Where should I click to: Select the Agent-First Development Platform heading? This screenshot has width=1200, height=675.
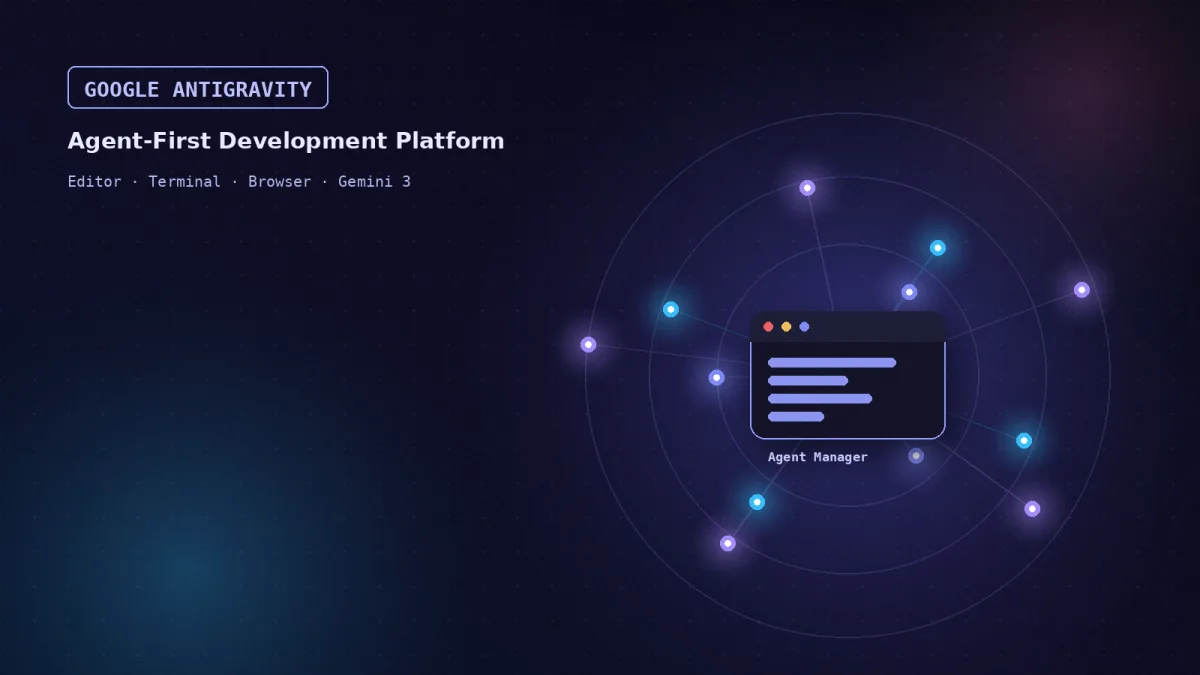coord(286,141)
